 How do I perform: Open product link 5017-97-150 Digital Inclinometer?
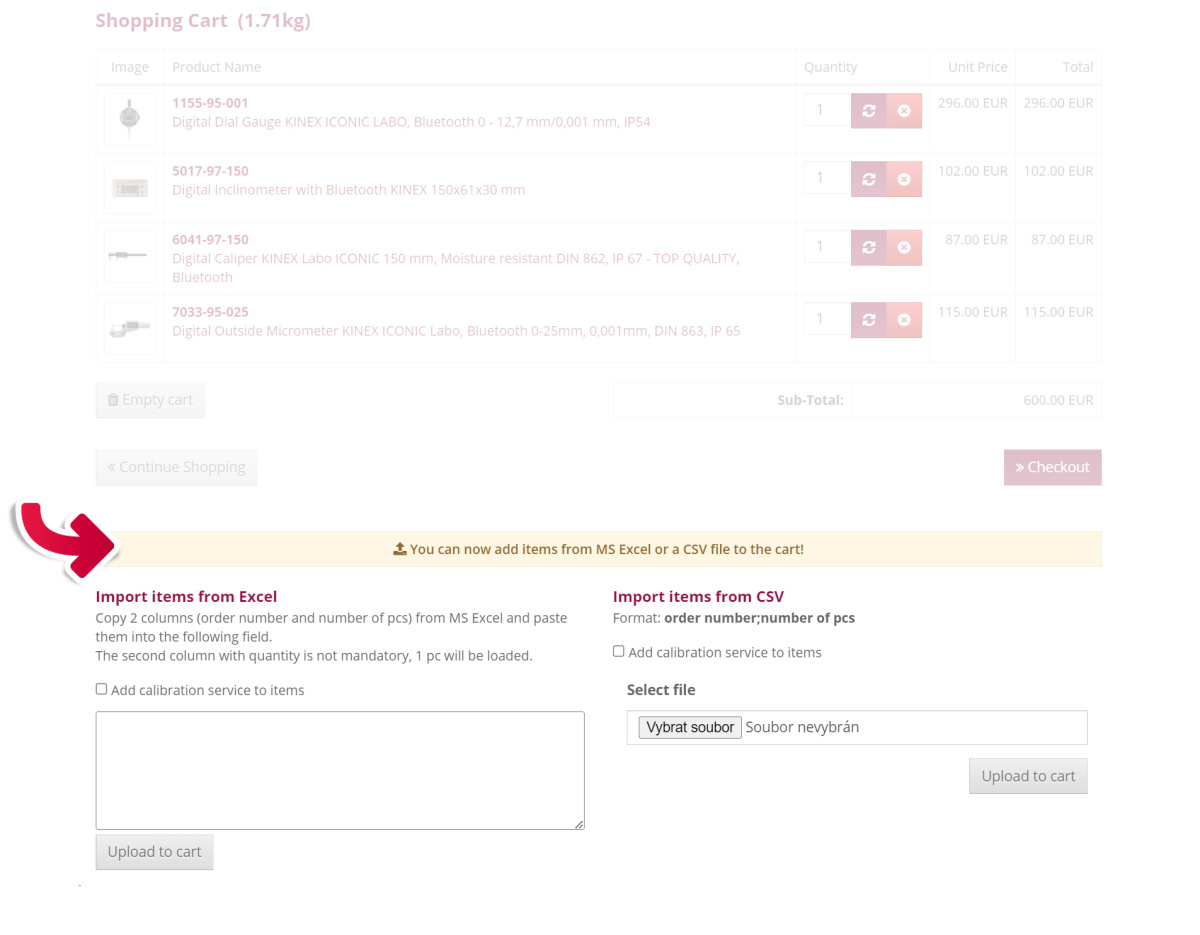pyautogui.click(x=210, y=171)
